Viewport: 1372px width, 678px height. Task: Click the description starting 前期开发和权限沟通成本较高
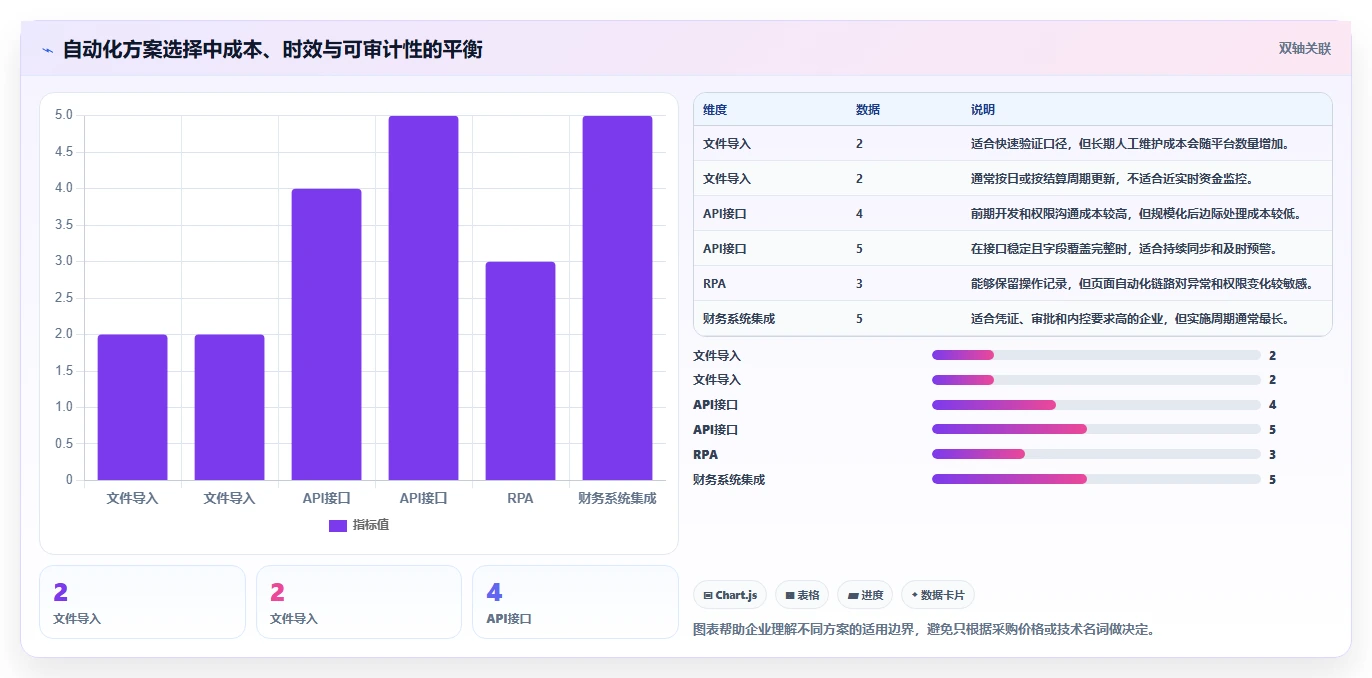(x=1136, y=214)
